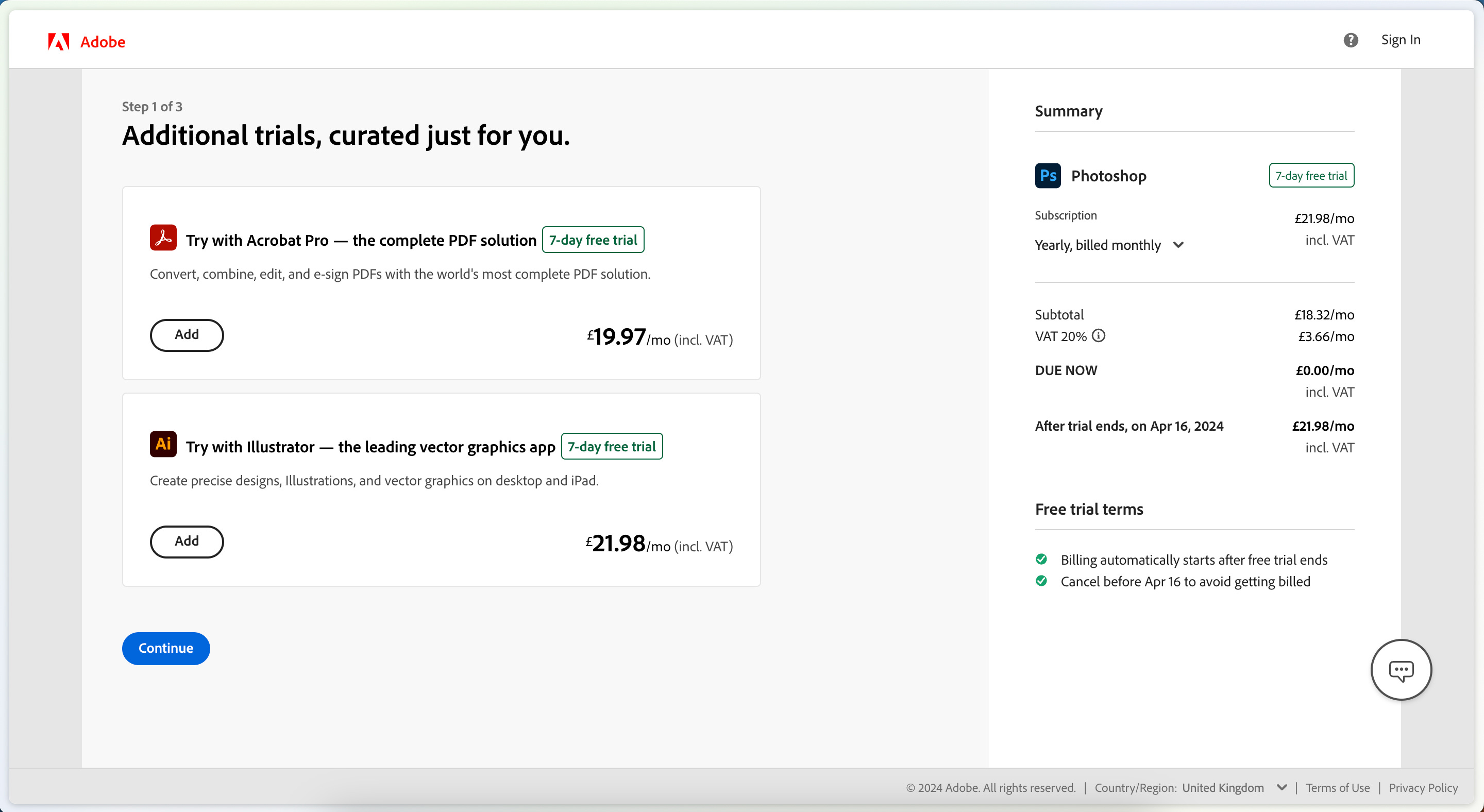1484x812 pixels.
Task: Click the Photoshop product name in Summary
Action: pyautogui.click(x=1108, y=176)
